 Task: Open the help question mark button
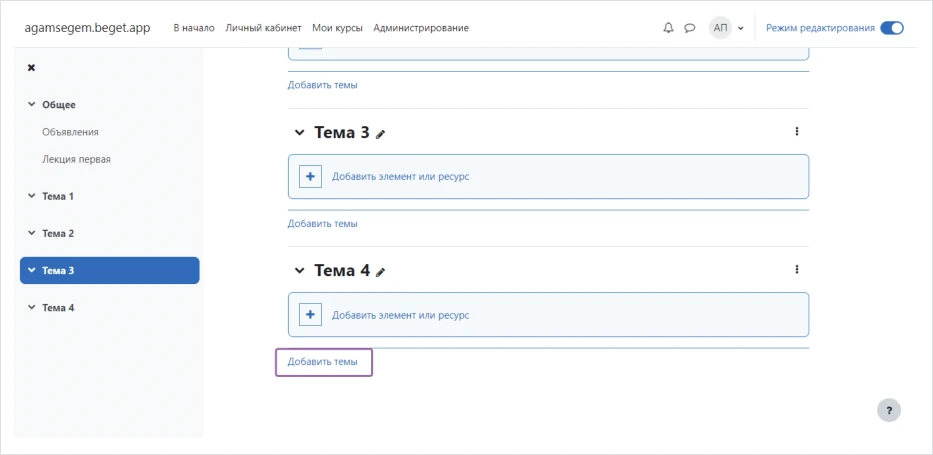(x=888, y=410)
